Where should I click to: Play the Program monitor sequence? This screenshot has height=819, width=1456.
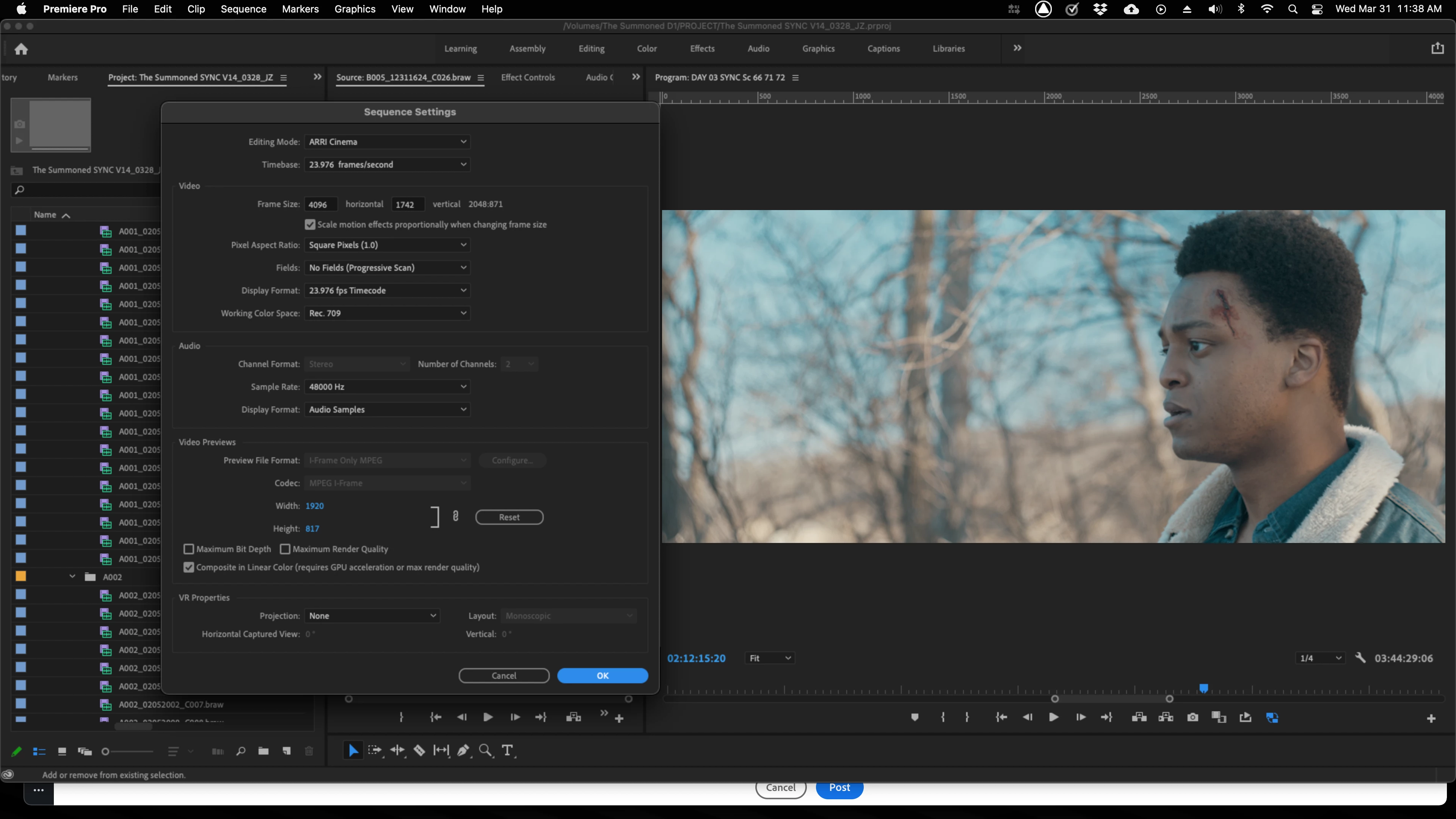pos(1054,717)
